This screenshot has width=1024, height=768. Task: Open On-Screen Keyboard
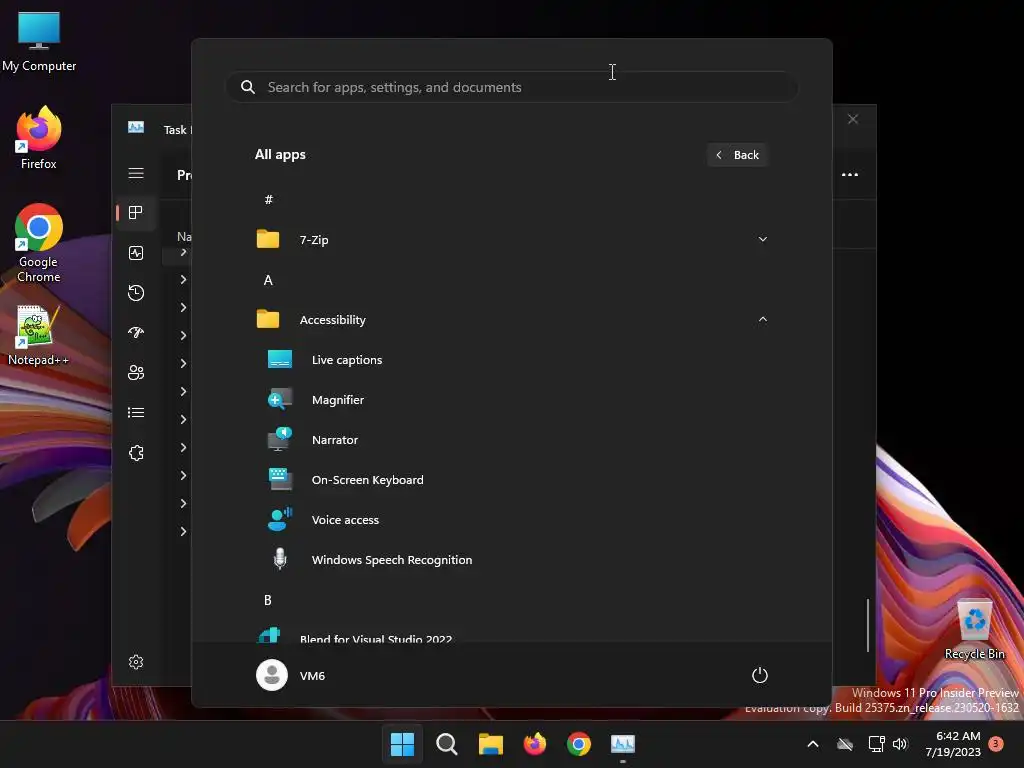click(x=511, y=480)
